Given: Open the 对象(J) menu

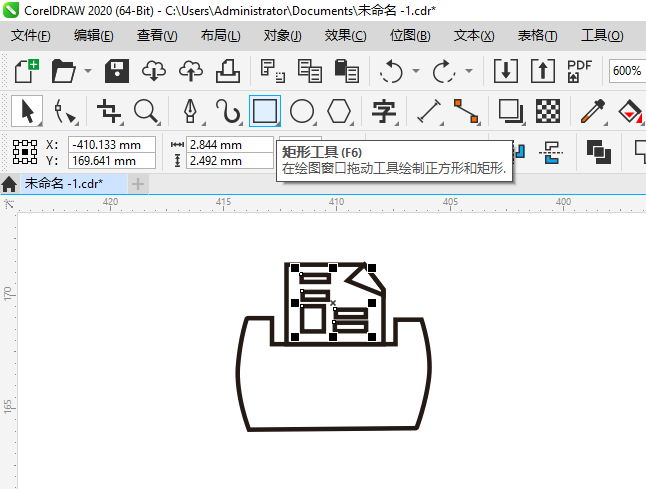Looking at the screenshot, I should [283, 36].
